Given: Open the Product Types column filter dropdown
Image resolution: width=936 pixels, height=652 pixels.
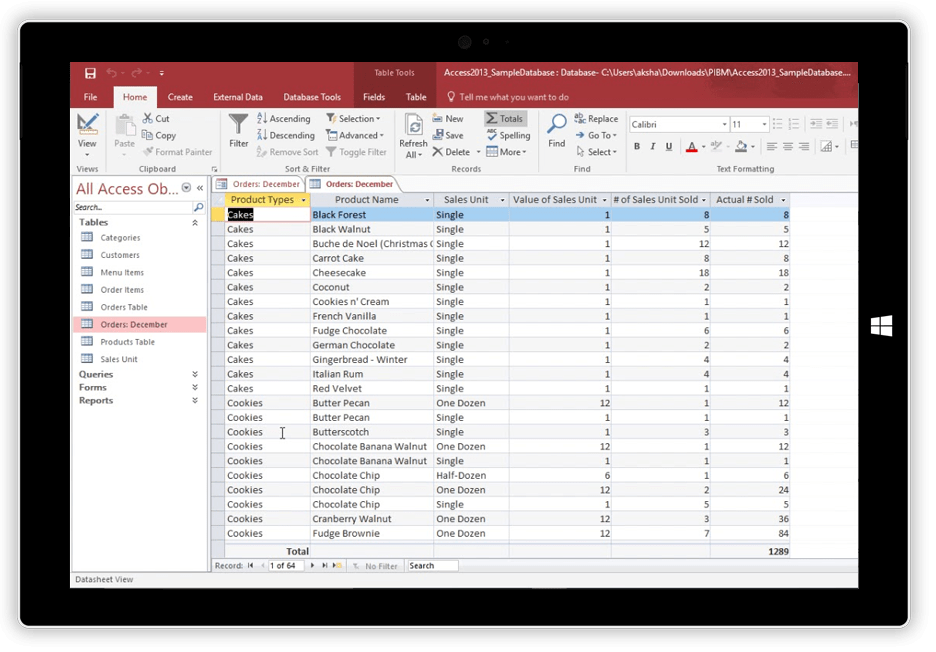Looking at the screenshot, I should tap(304, 199).
